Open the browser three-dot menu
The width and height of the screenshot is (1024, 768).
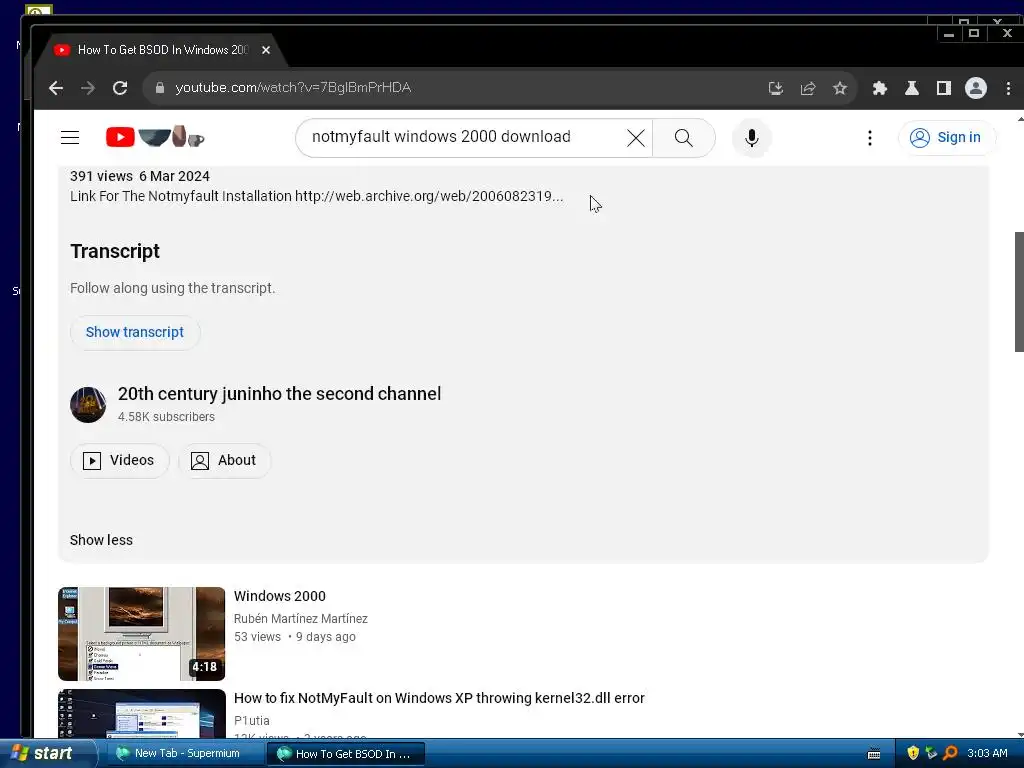(1008, 88)
